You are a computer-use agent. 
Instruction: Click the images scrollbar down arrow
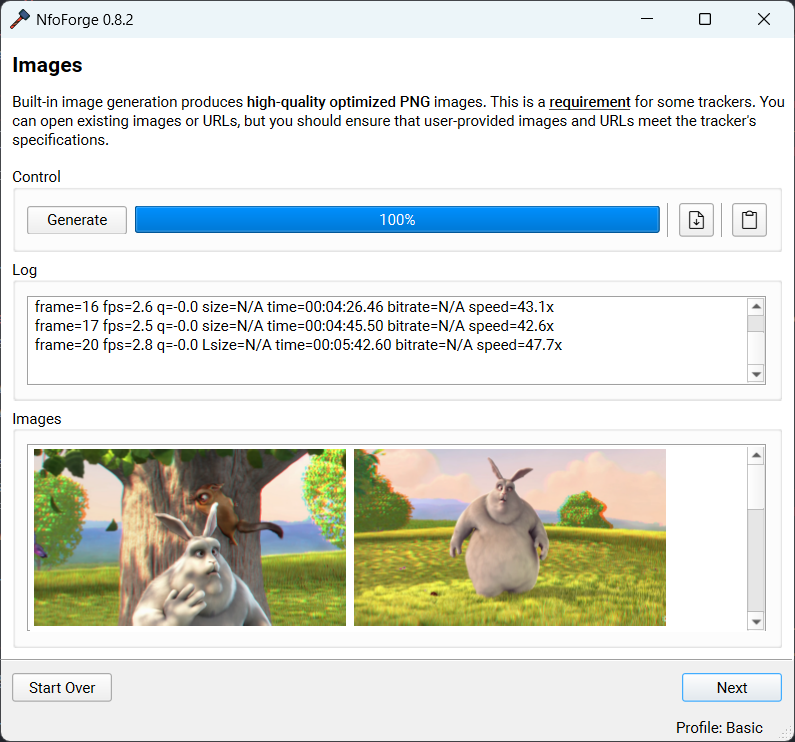point(756,621)
